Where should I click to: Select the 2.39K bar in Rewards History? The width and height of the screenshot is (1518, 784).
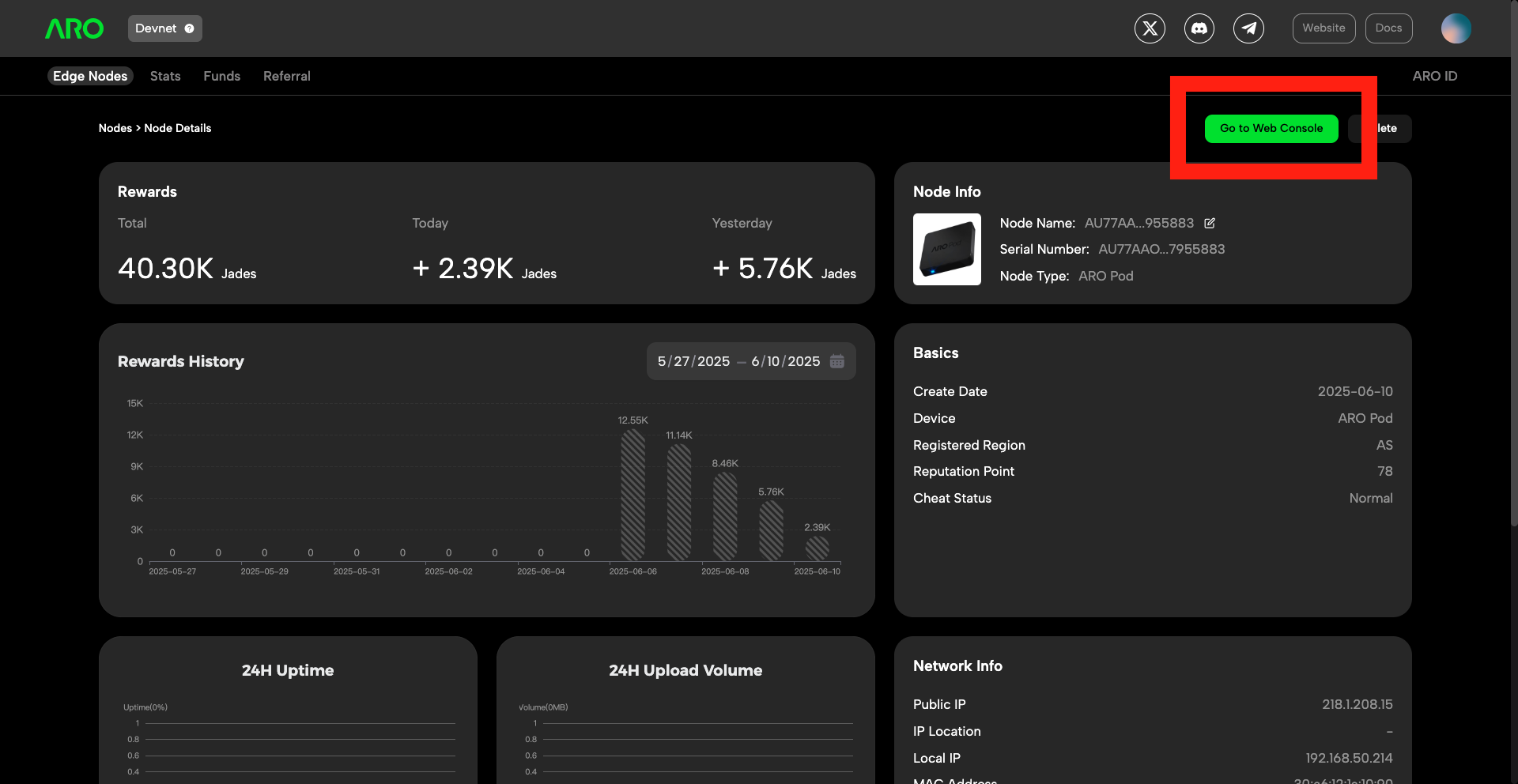(x=818, y=548)
